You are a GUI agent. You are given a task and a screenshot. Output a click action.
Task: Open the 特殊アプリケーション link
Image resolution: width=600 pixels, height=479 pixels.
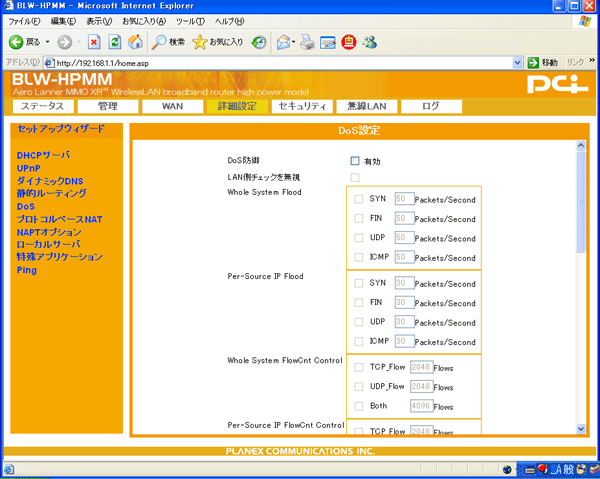pos(59,257)
